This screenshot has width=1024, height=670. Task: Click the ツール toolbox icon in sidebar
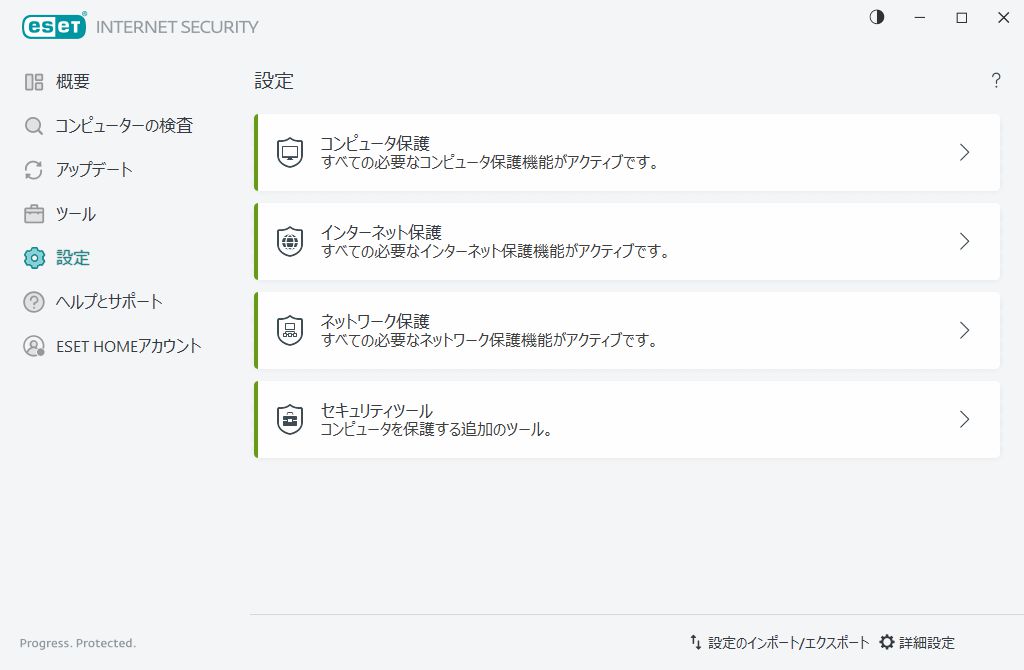point(33,214)
